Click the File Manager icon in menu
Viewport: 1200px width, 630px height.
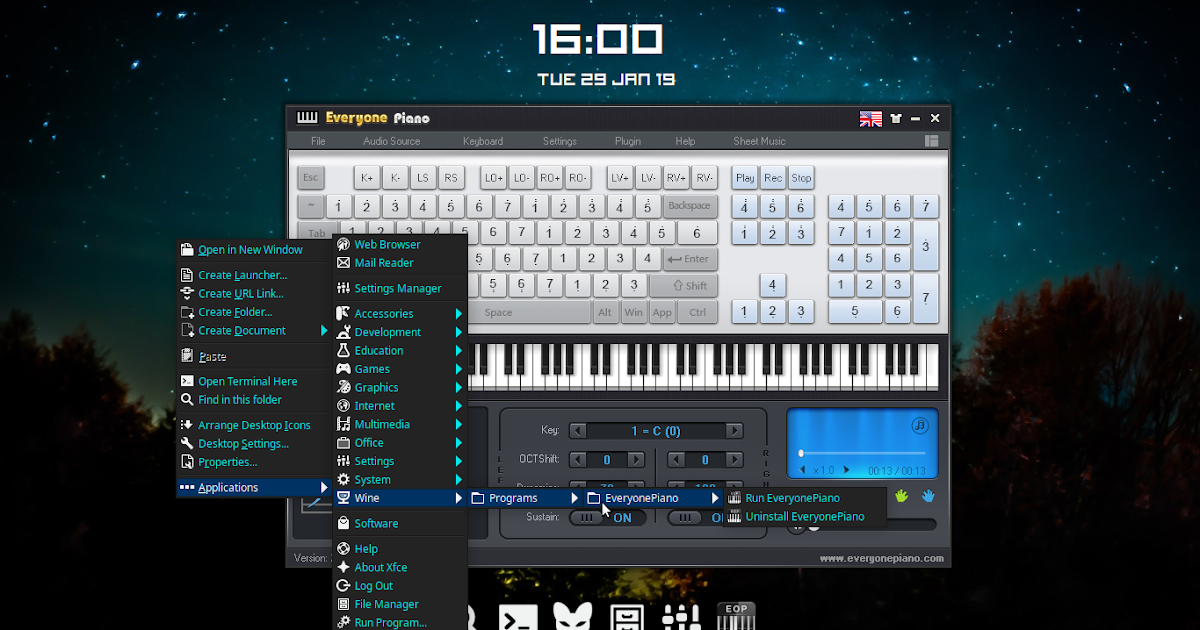coord(343,604)
